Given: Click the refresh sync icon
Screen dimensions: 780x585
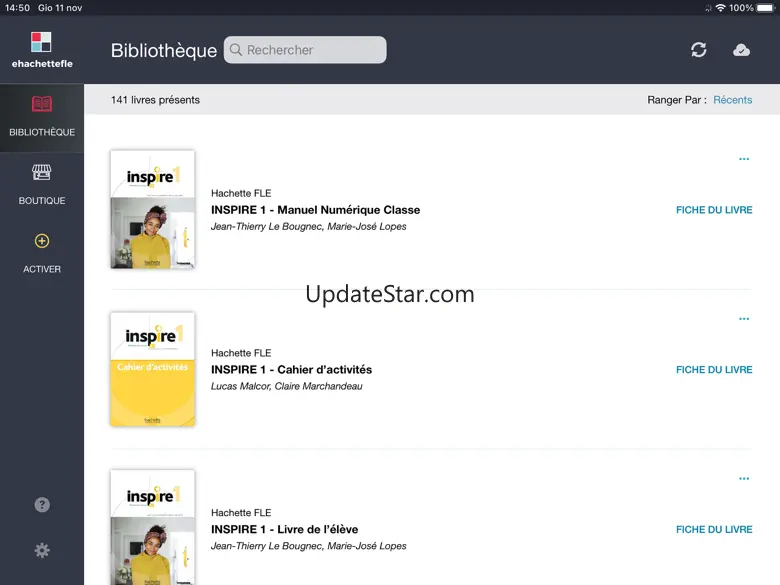Looking at the screenshot, I should coord(699,50).
